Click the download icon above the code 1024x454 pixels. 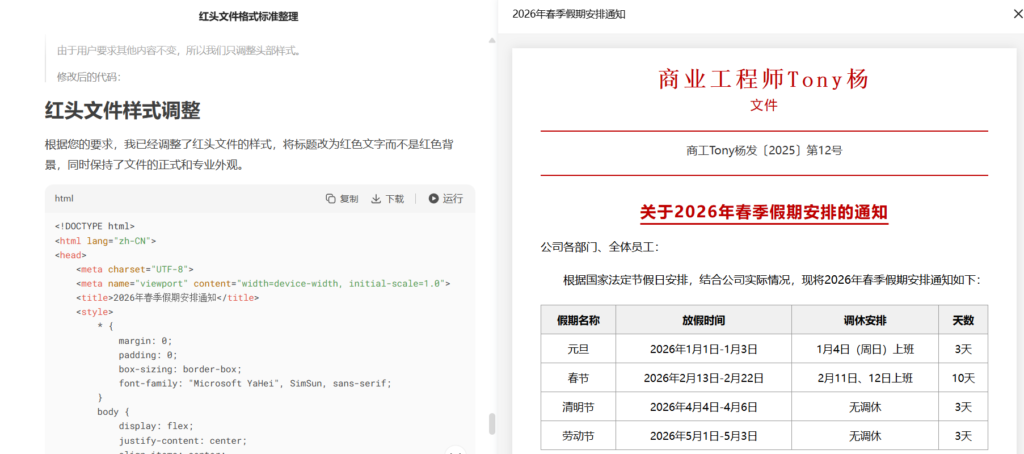pyautogui.click(x=377, y=199)
